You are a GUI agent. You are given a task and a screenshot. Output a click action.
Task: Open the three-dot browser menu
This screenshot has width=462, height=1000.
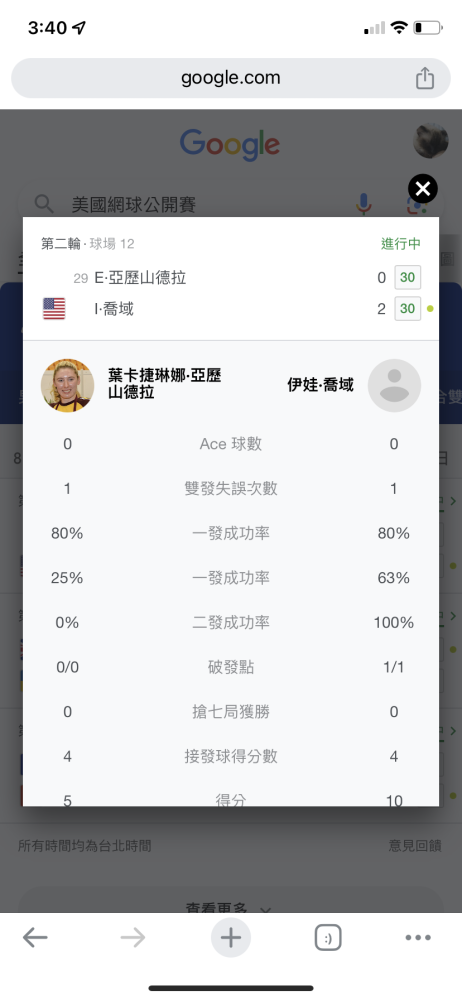click(x=418, y=938)
